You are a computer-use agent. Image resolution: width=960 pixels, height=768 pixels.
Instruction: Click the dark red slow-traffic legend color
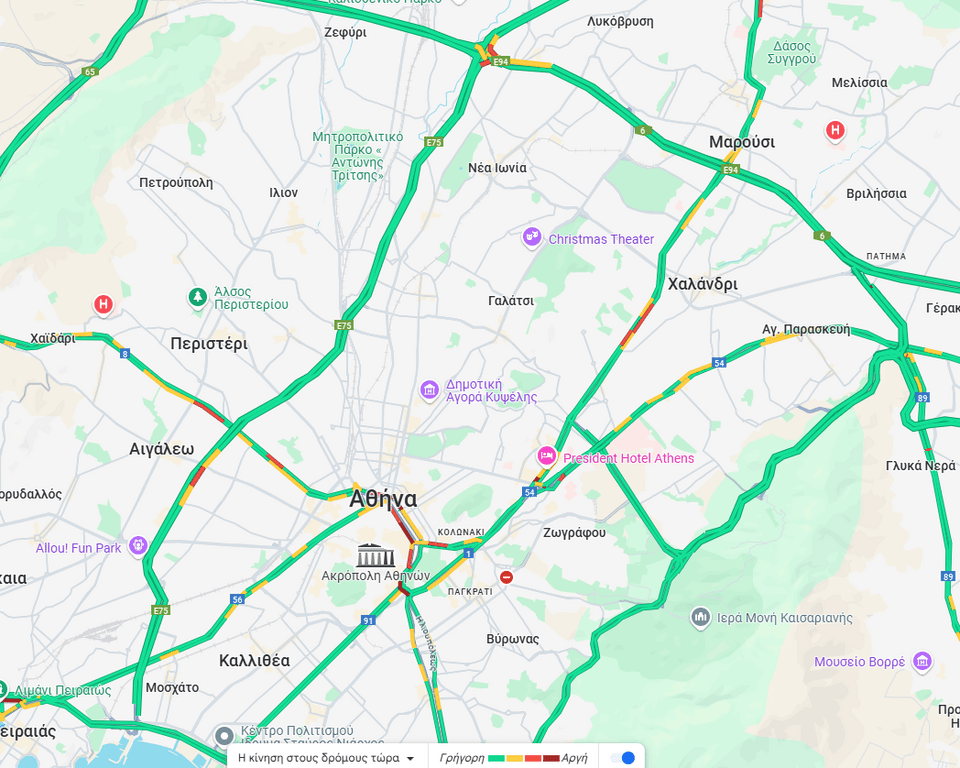[551, 758]
